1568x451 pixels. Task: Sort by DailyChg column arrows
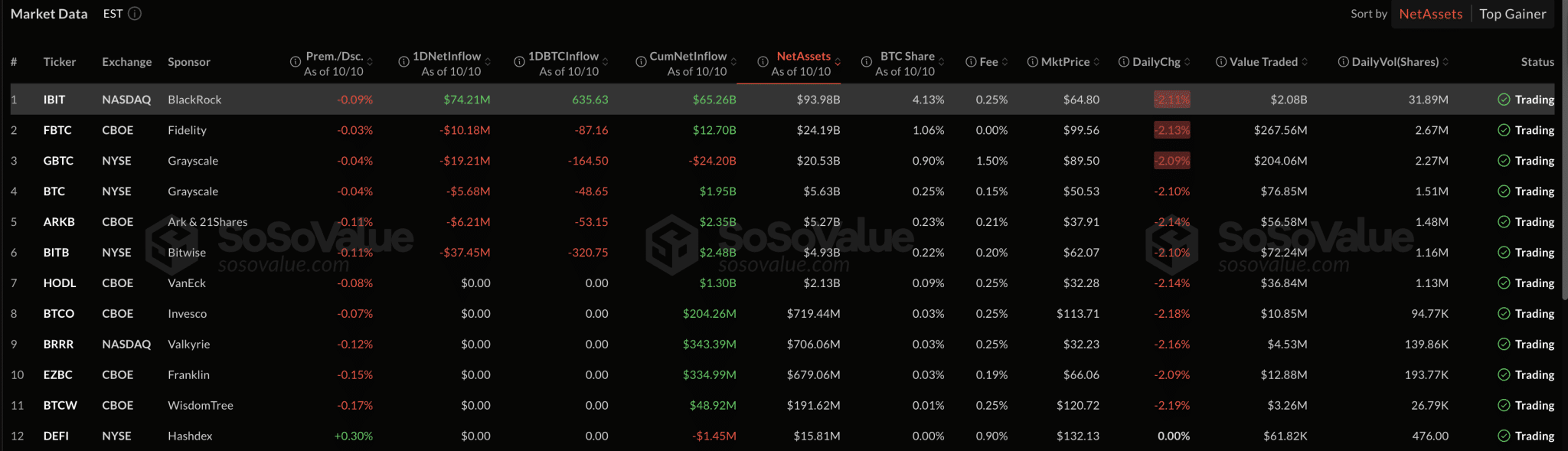(1187, 62)
